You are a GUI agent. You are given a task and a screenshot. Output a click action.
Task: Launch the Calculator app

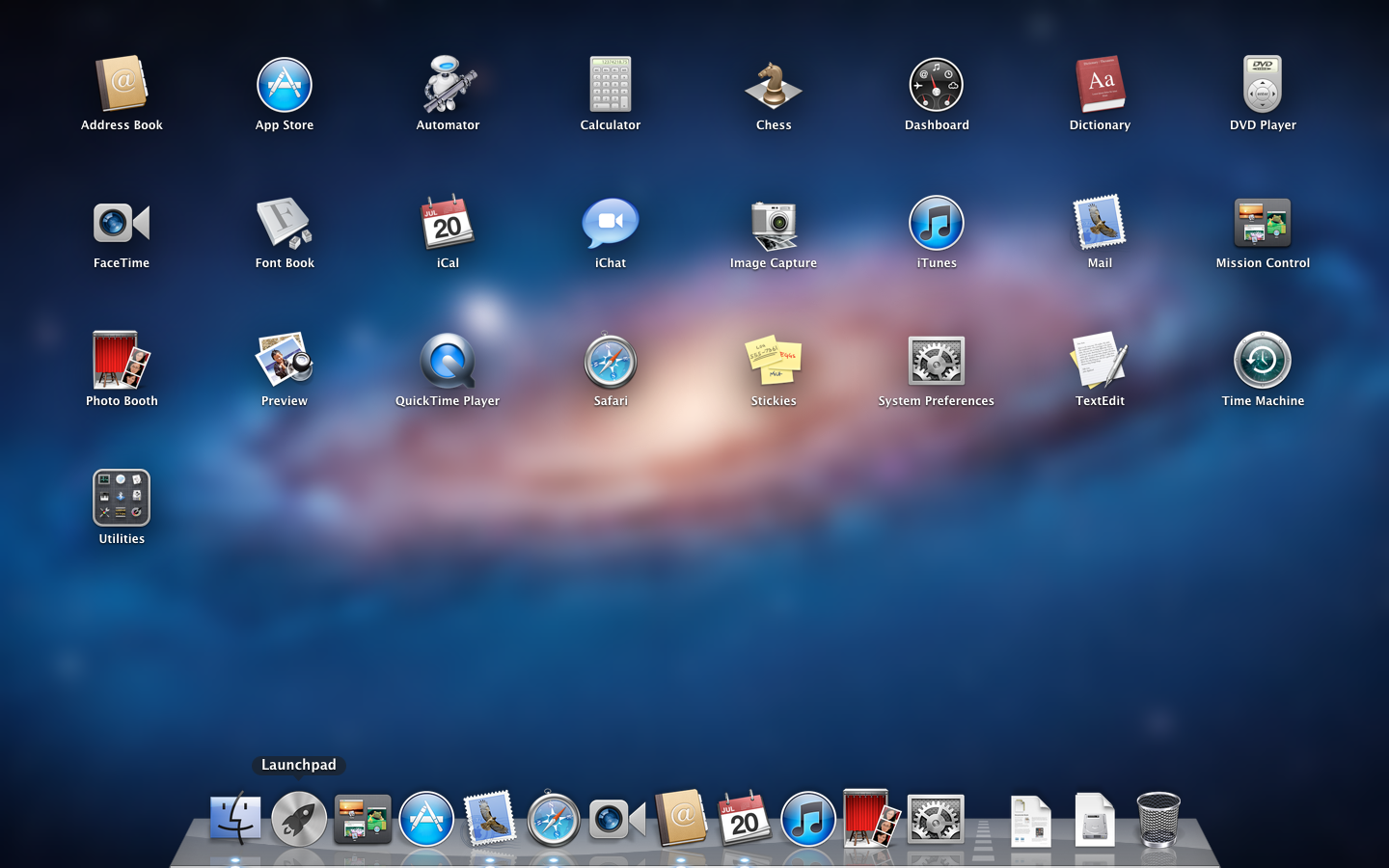click(x=611, y=85)
